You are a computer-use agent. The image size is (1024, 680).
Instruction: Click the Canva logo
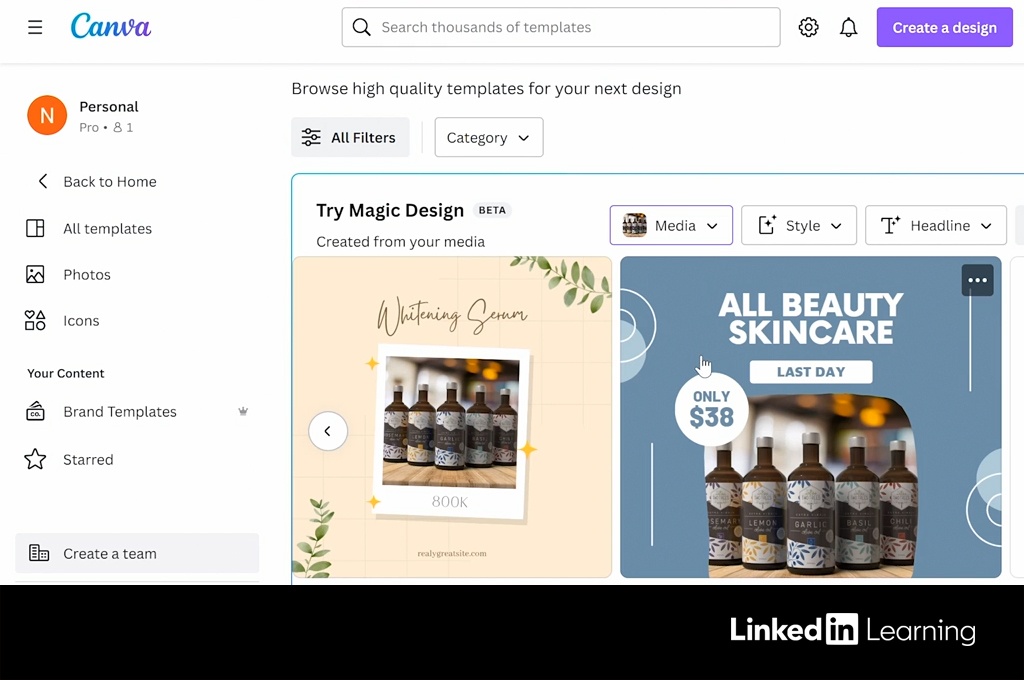(x=110, y=27)
